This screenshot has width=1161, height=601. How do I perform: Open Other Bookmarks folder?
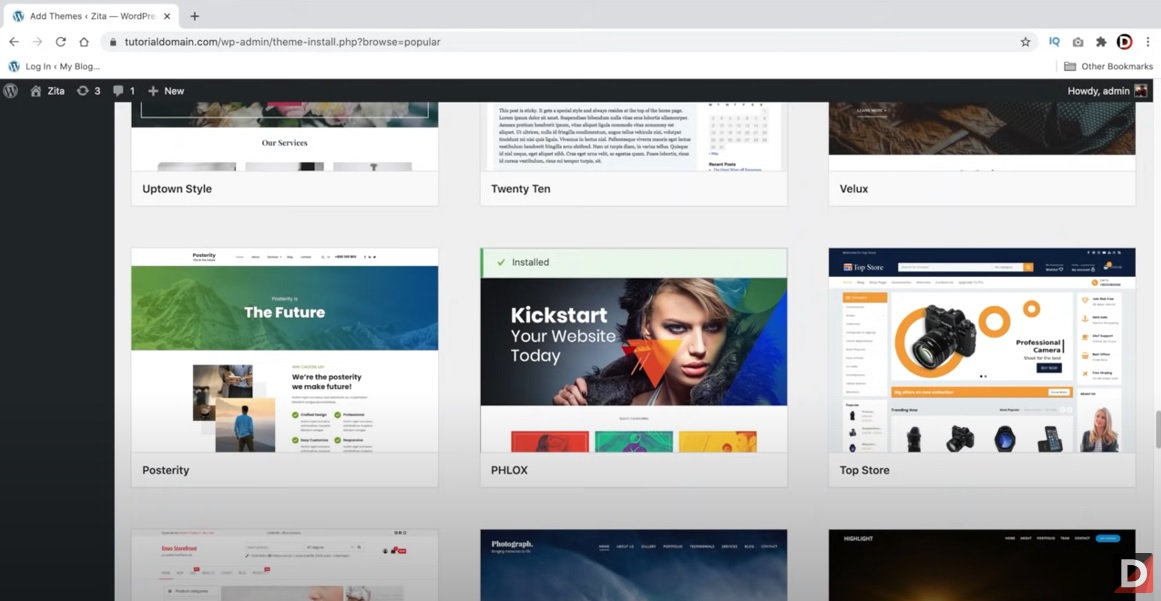[1108, 66]
